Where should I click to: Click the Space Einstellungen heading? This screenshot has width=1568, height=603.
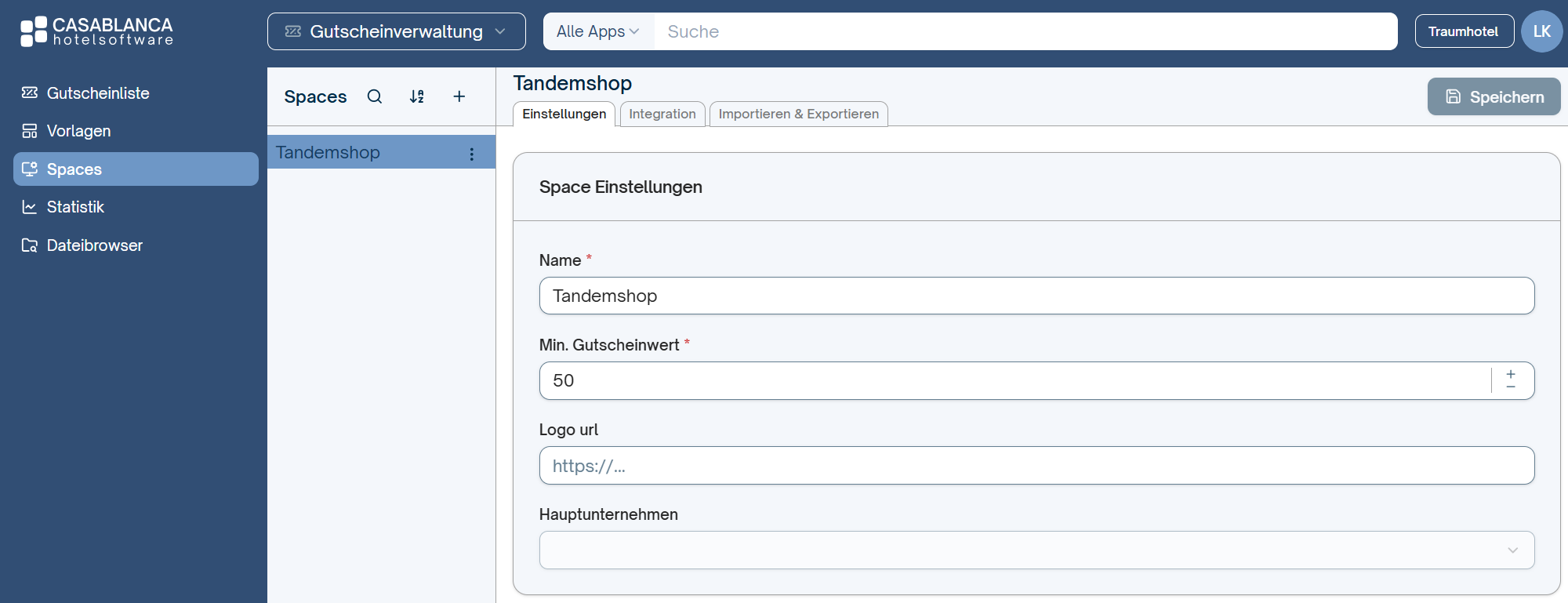pyautogui.click(x=621, y=187)
